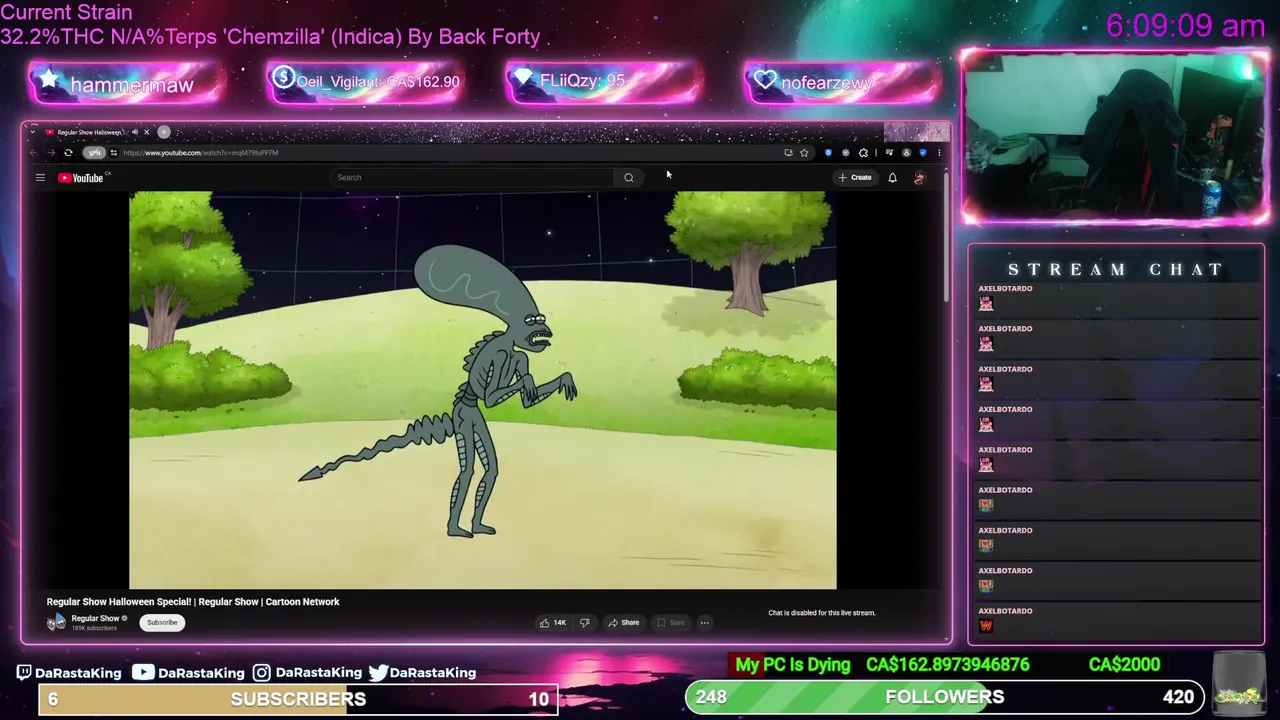Click the install app icon in address bar
This screenshot has height=720, width=1280.
[x=789, y=153]
